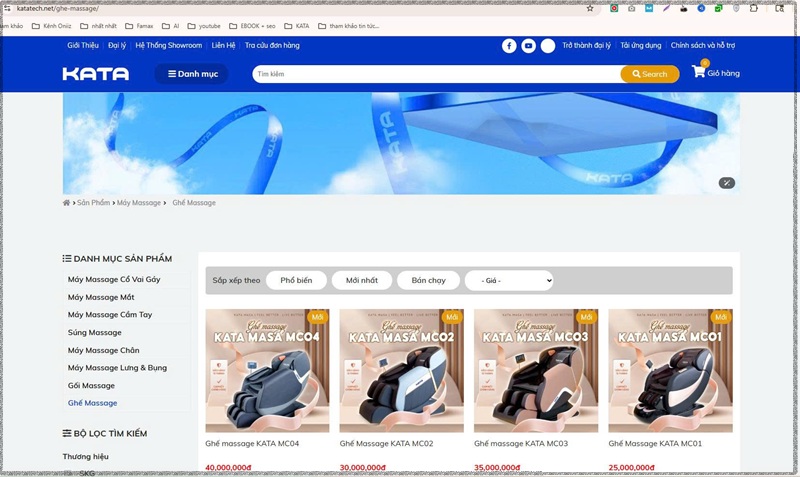This screenshot has width=800, height=477.
Task: Click the home icon in breadcrumb
Action: 66,203
